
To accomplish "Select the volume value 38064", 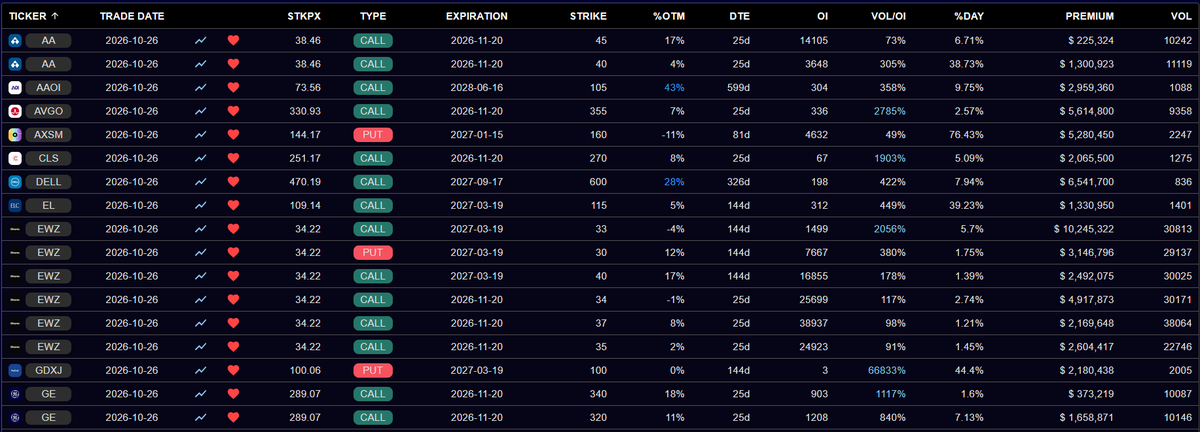I will tap(1176, 323).
